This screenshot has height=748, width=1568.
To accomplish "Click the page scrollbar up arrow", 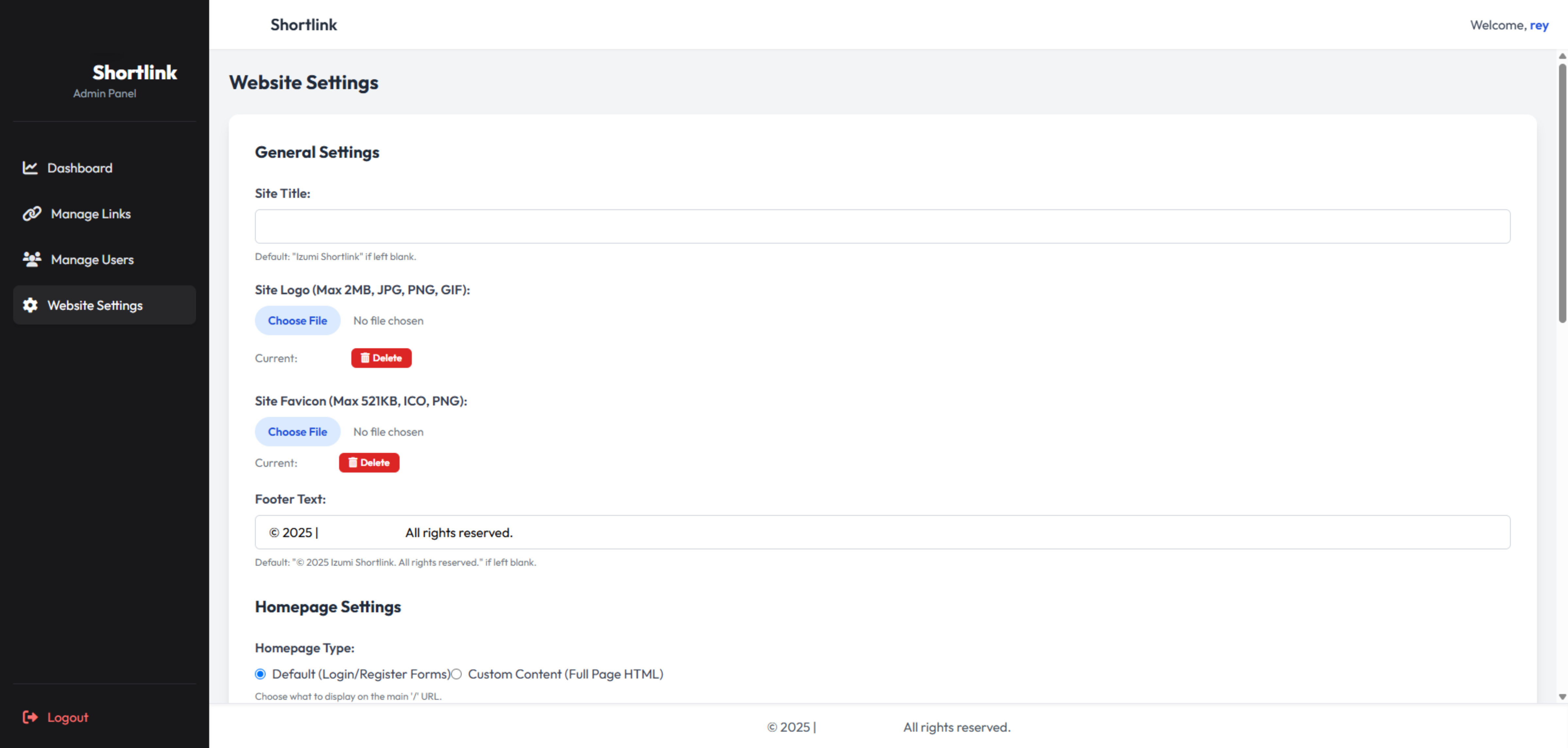I will tap(1562, 56).
